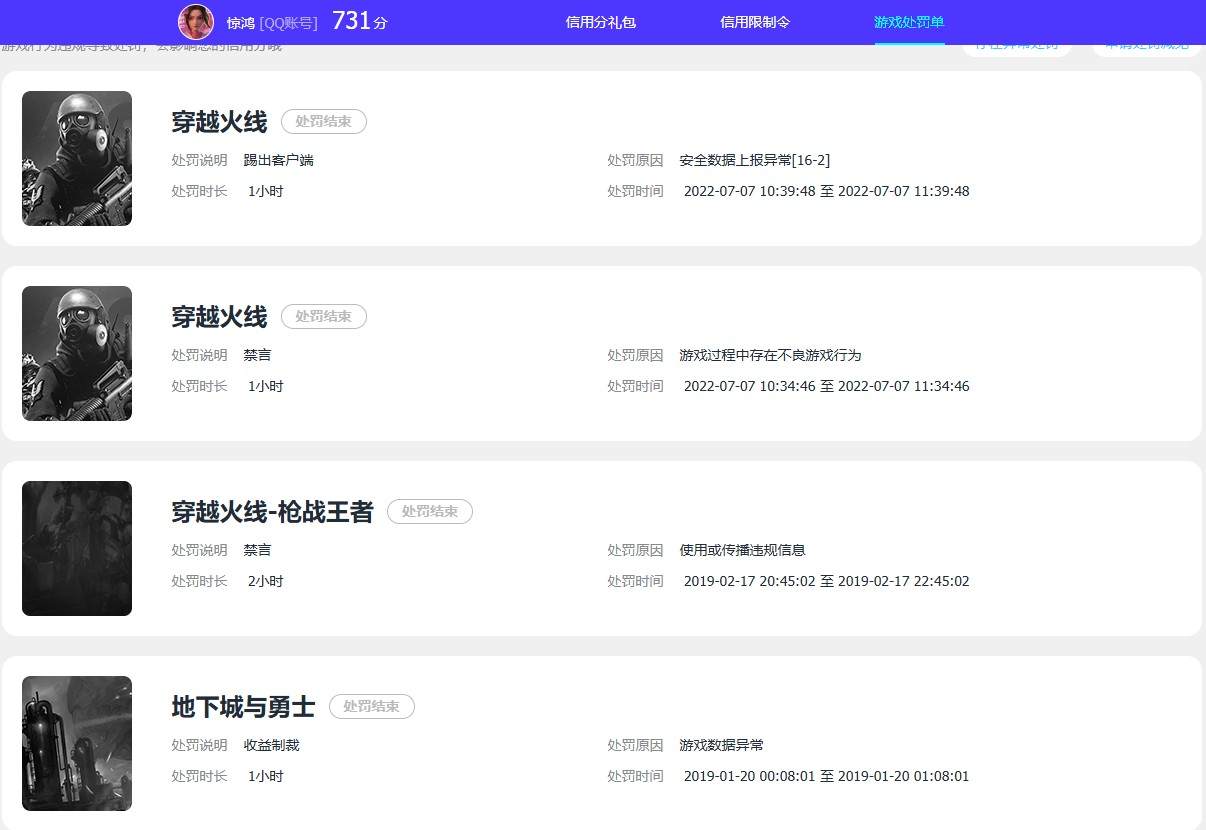This screenshot has width=1206, height=830.
Task: Click the 地下城与勇士 title
Action: 243,707
